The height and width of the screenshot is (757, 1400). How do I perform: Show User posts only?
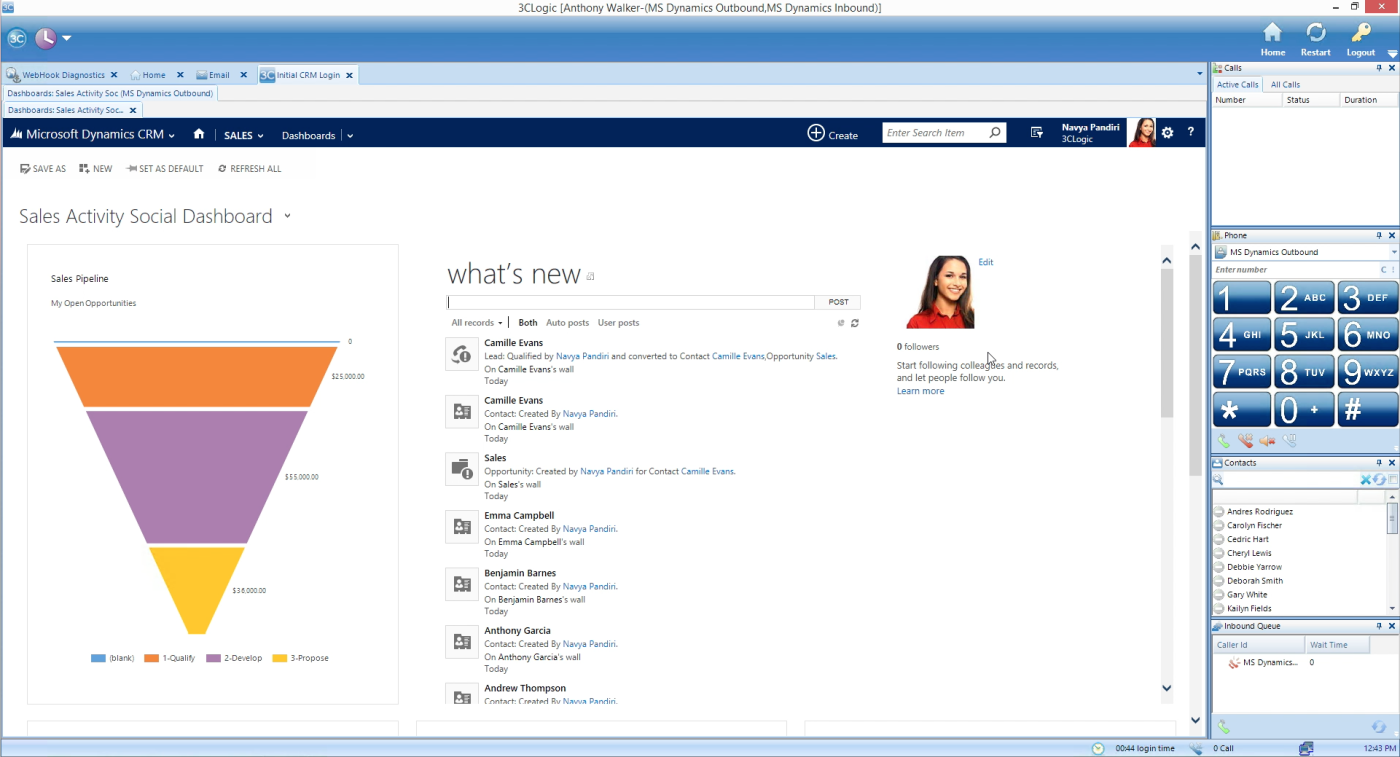coord(618,323)
